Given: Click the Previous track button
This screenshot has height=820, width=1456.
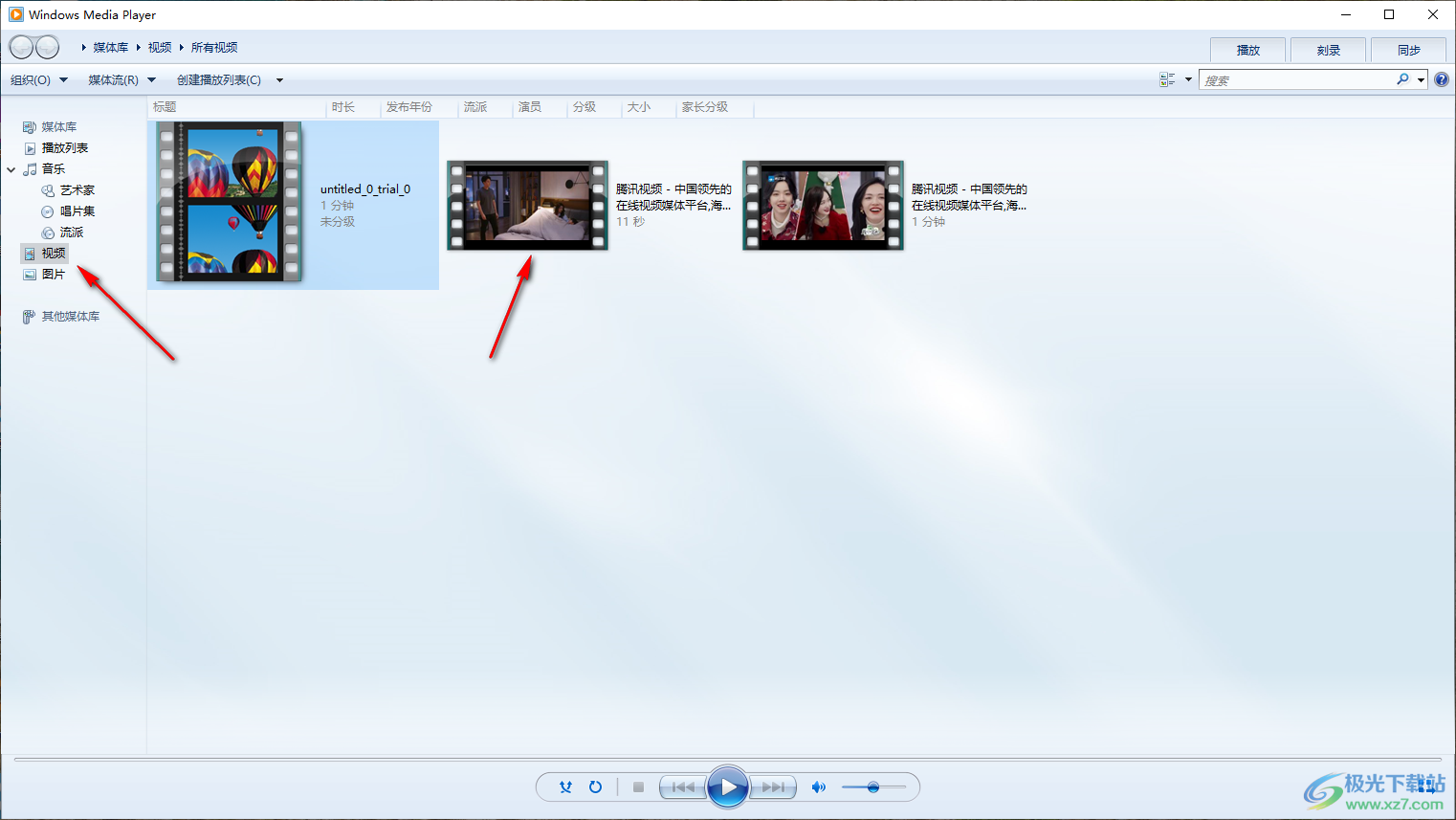Looking at the screenshot, I should click(683, 787).
